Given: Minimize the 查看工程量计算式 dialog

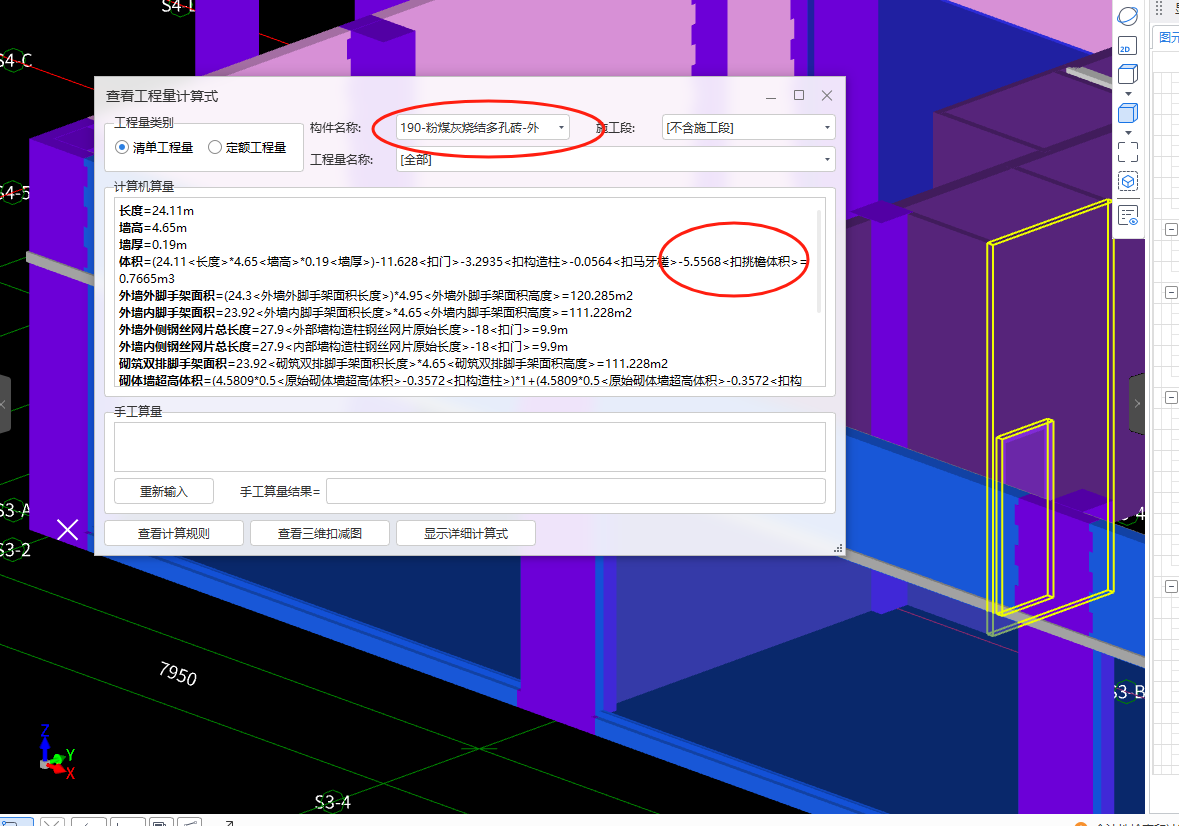Looking at the screenshot, I should click(771, 96).
